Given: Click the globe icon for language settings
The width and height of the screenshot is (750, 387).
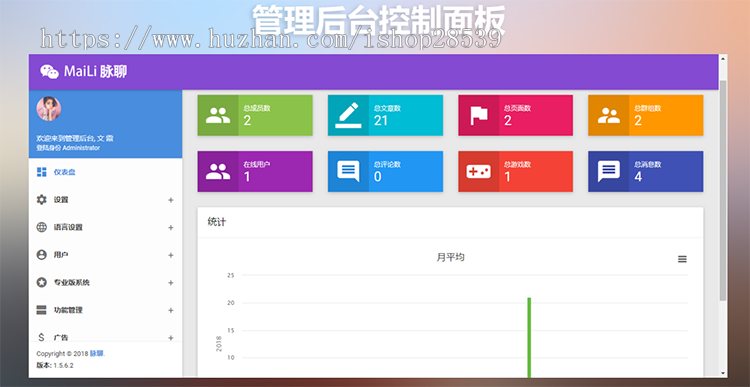Looking at the screenshot, I should click(x=42, y=227).
